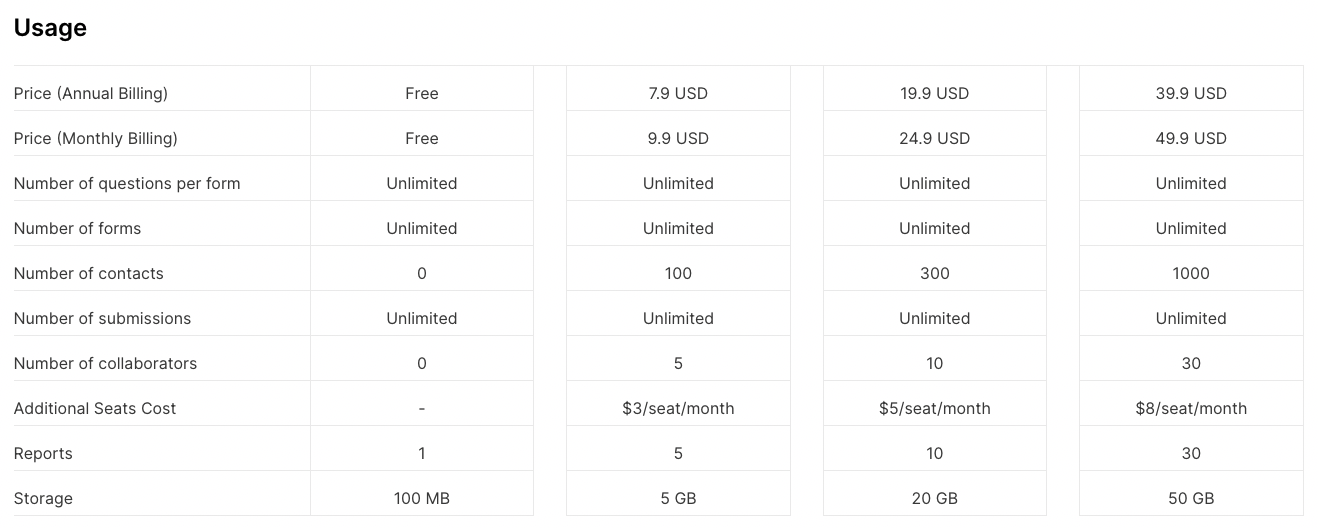This screenshot has width=1318, height=528.
Task: Click the Price (Monthly Billing) row label
Action: [x=96, y=138]
